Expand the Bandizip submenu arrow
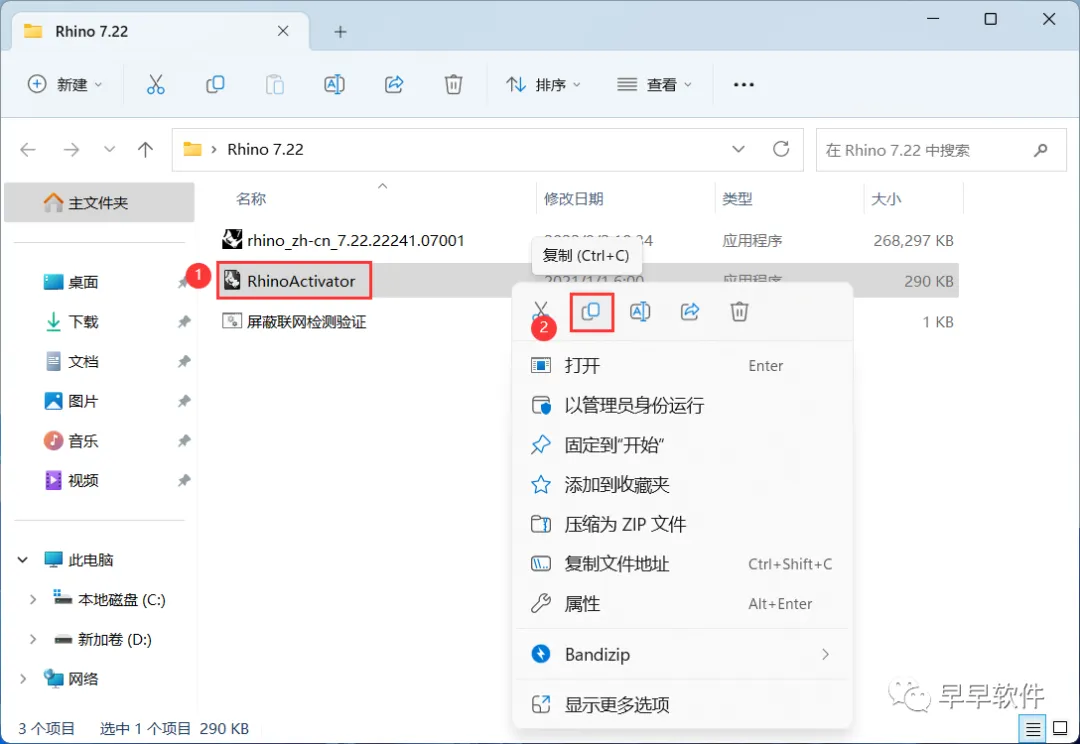 [x=825, y=654]
